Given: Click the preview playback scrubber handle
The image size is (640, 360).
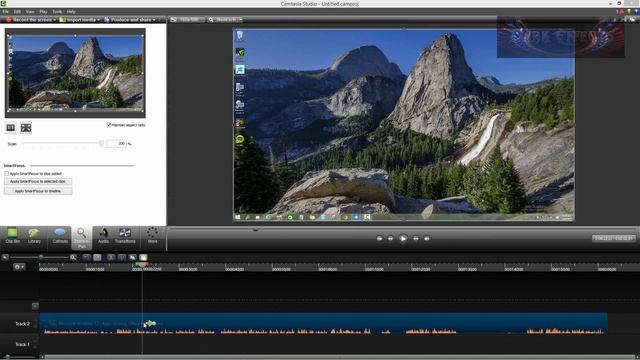Looking at the screenshot, I should 256,230.
